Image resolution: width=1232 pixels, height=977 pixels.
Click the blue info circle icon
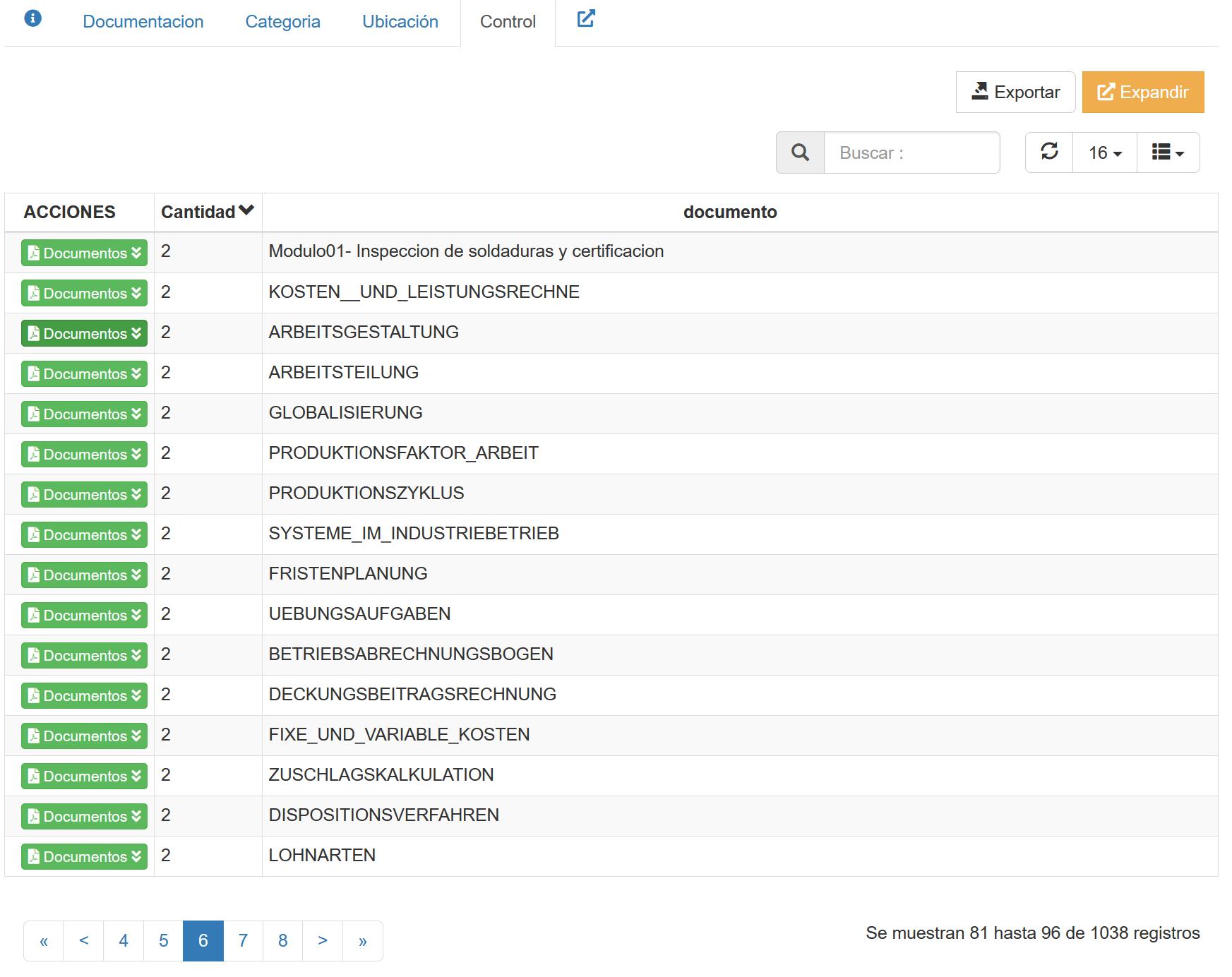coord(32,18)
